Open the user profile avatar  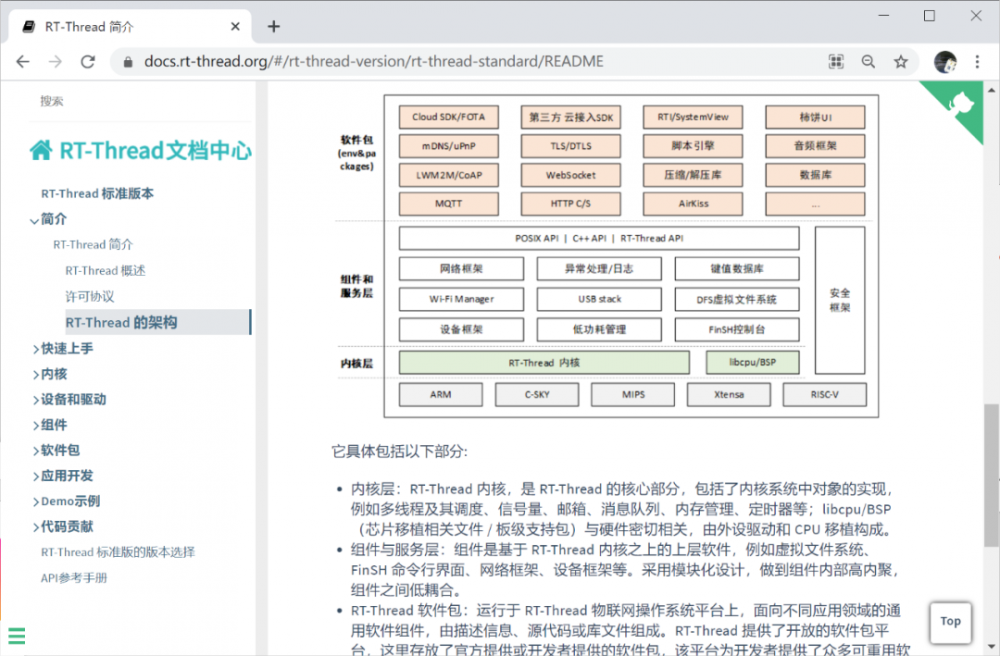945,62
